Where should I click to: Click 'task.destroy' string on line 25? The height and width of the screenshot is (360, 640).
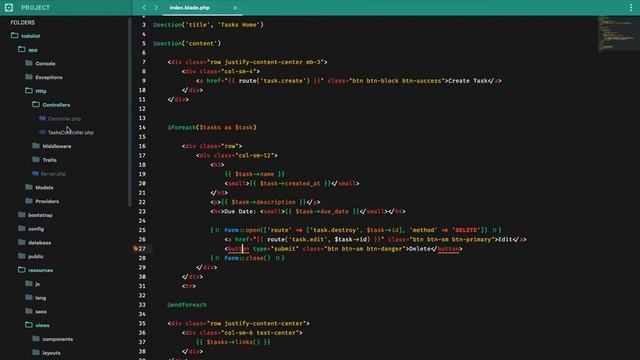(334, 230)
